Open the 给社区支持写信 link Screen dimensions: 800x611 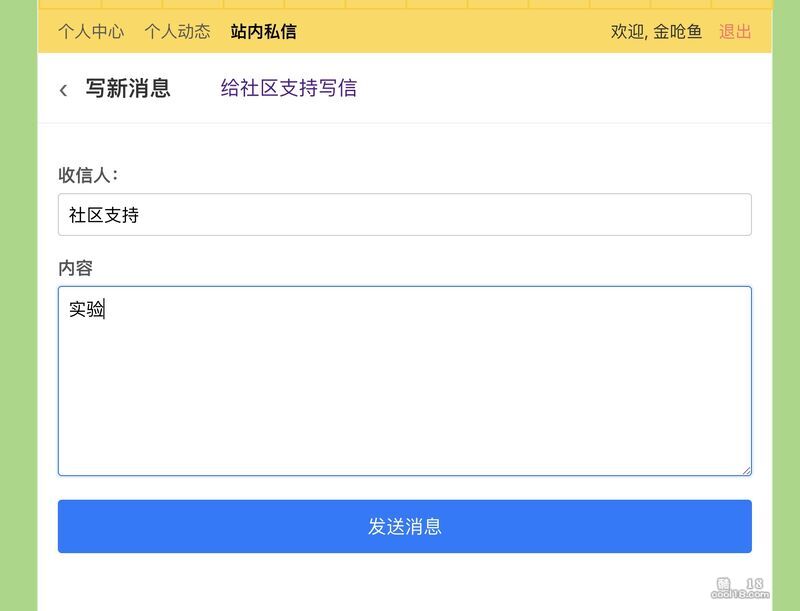pos(288,88)
